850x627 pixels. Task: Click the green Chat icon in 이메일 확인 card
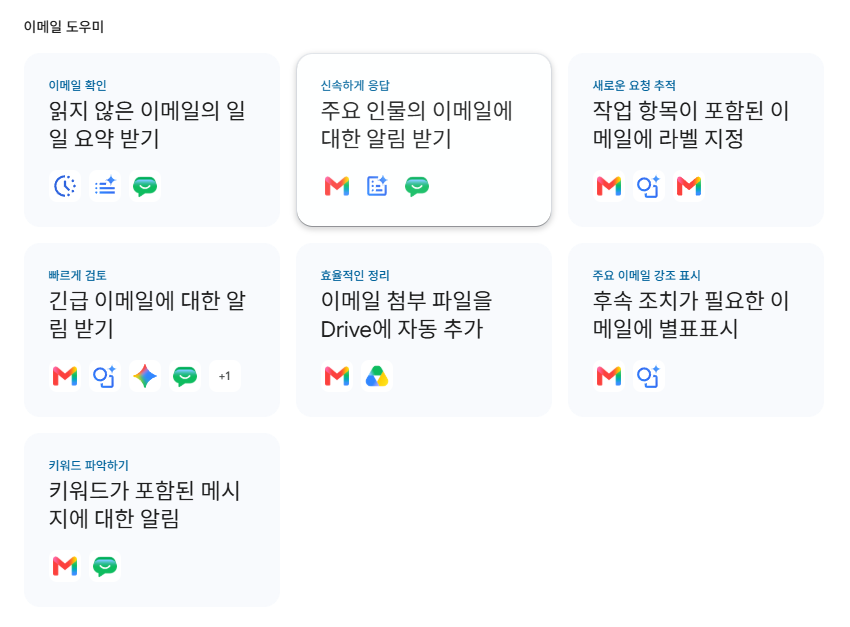tap(145, 186)
